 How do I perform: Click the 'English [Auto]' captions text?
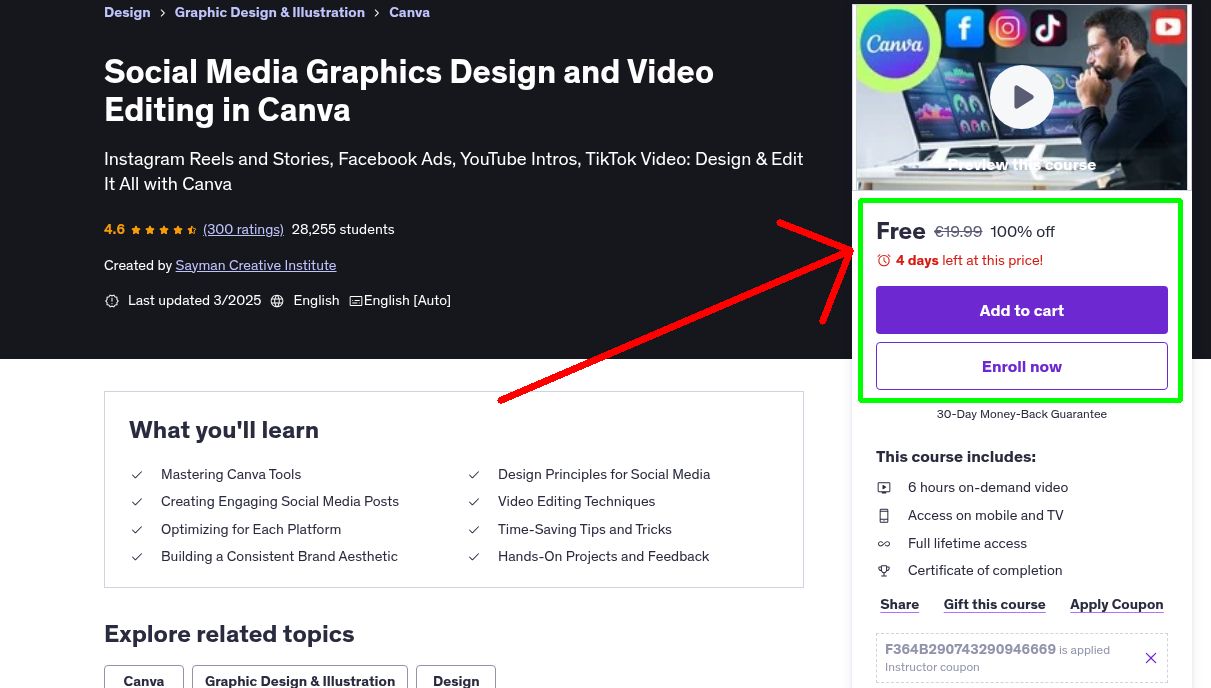[x=407, y=300]
